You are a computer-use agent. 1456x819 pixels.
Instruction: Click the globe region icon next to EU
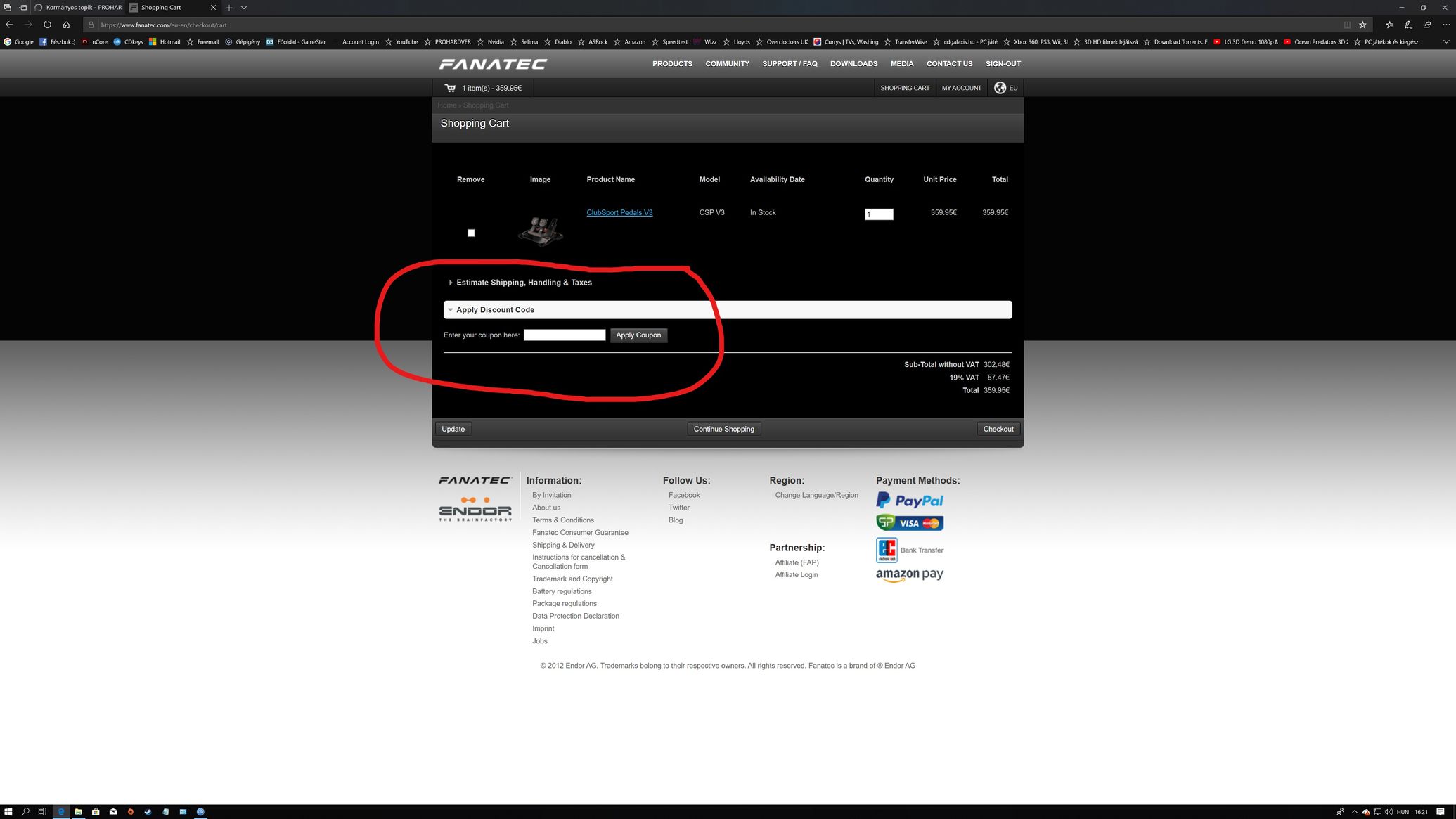tap(1000, 88)
